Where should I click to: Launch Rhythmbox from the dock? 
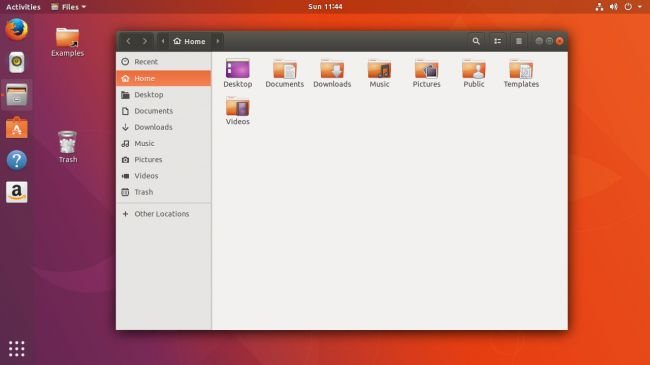(17, 62)
